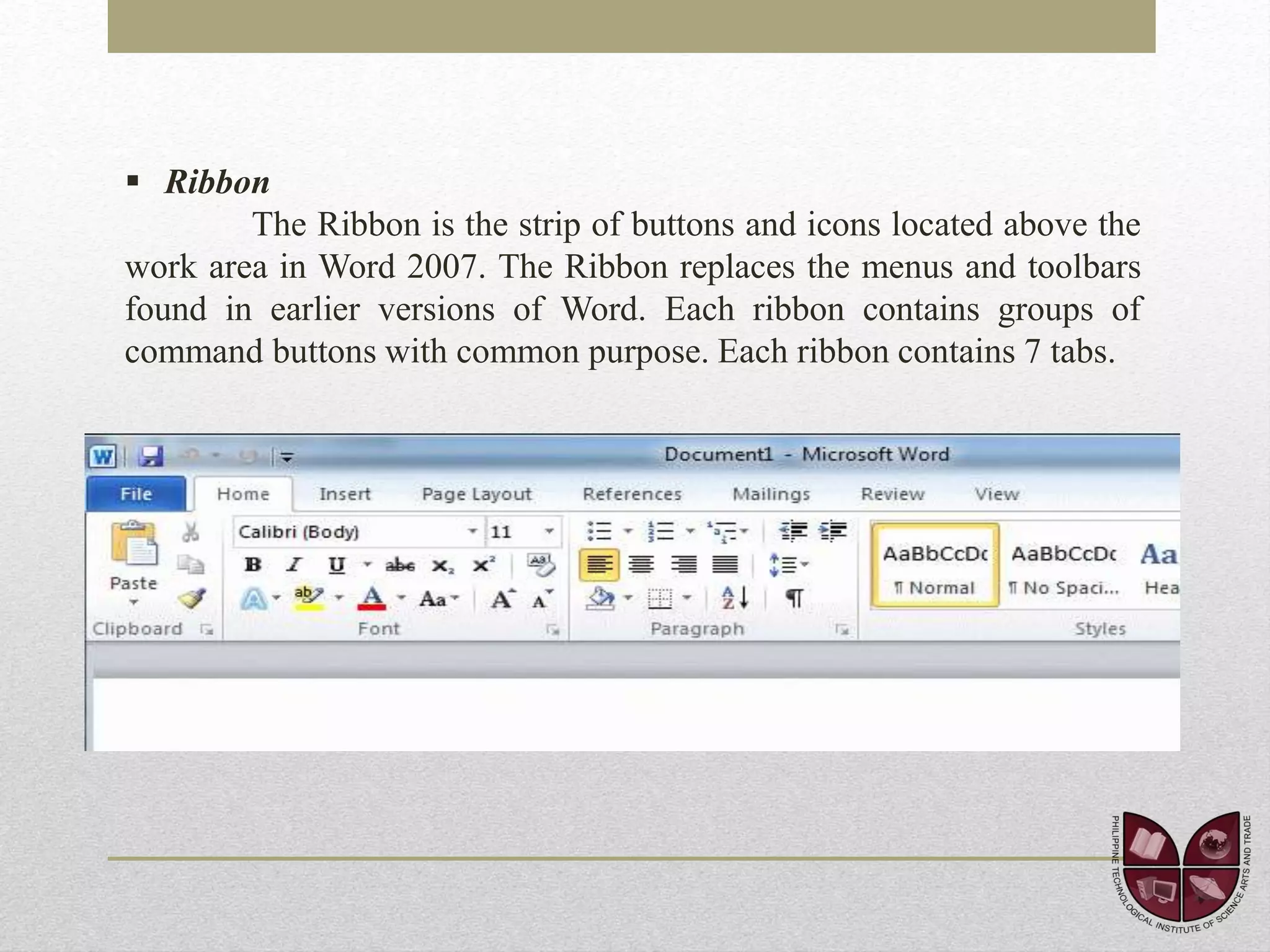This screenshot has height=952, width=1270.
Task: Toggle Show/Hide paragraph marks button
Action: [x=794, y=598]
